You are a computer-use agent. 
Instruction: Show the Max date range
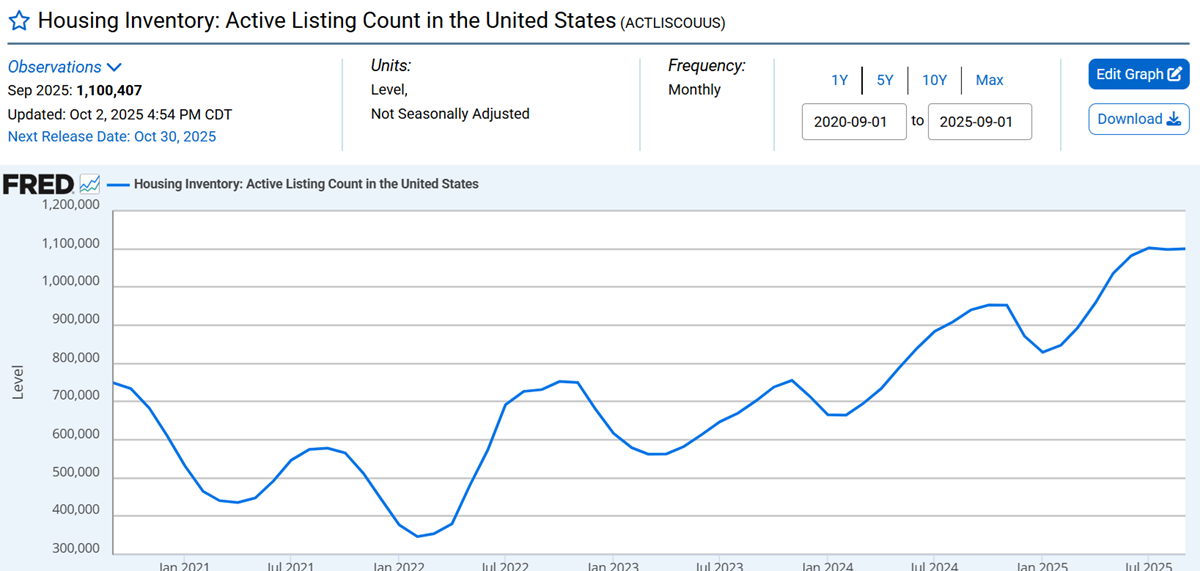989,80
